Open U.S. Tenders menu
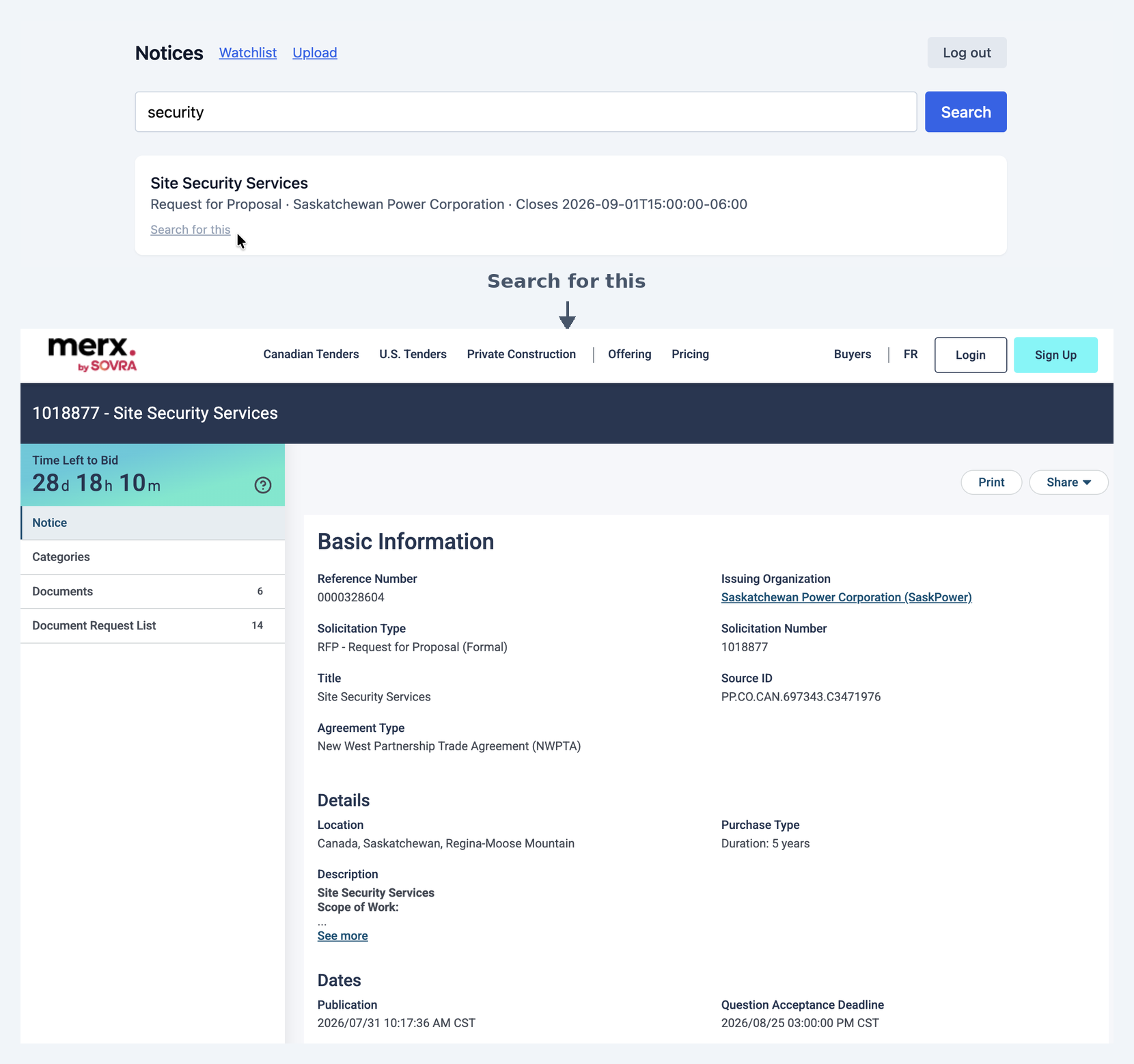This screenshot has height=1064, width=1134. tap(413, 354)
